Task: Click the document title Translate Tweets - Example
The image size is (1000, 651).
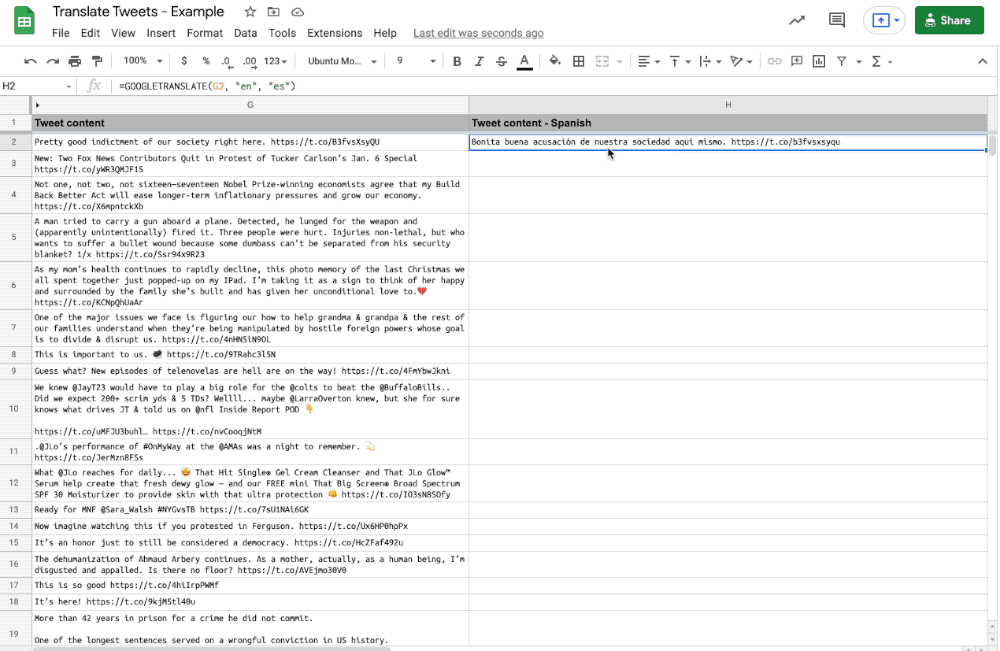Action: (138, 12)
